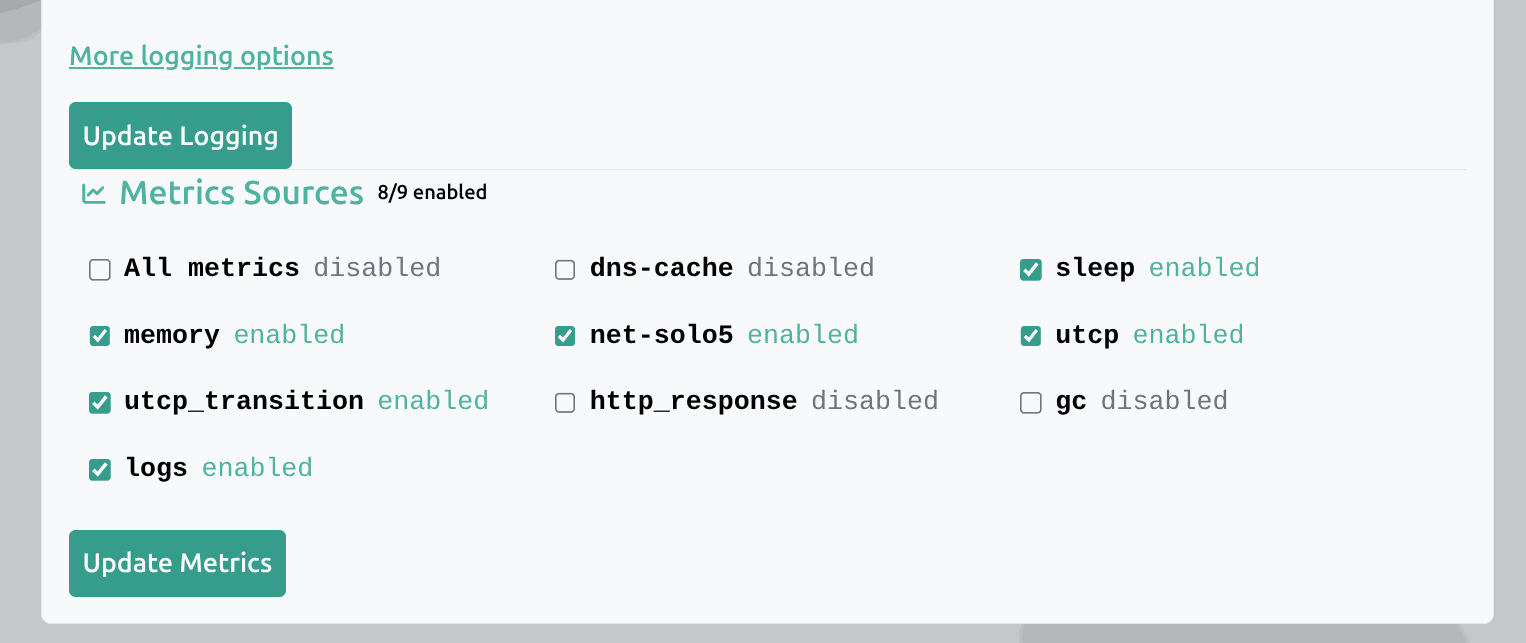Image resolution: width=1526 pixels, height=643 pixels.
Task: Enable the gc metrics checkbox
Action: (x=1031, y=403)
